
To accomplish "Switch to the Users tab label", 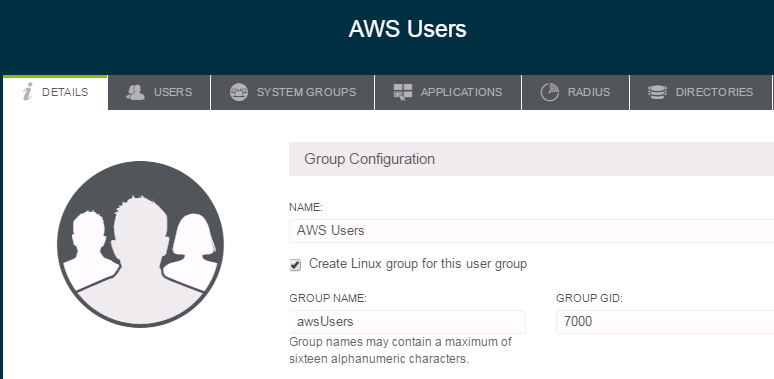I will 173,92.
